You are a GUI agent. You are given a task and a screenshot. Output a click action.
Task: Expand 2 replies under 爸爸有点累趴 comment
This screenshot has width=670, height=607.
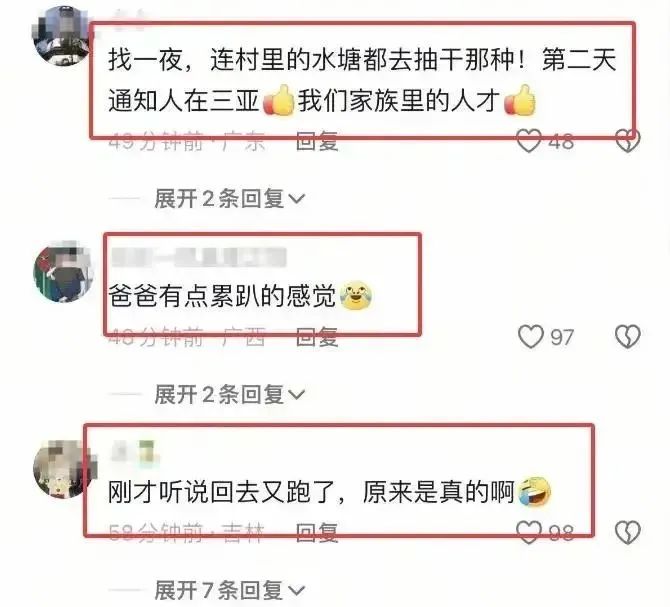[229, 394]
